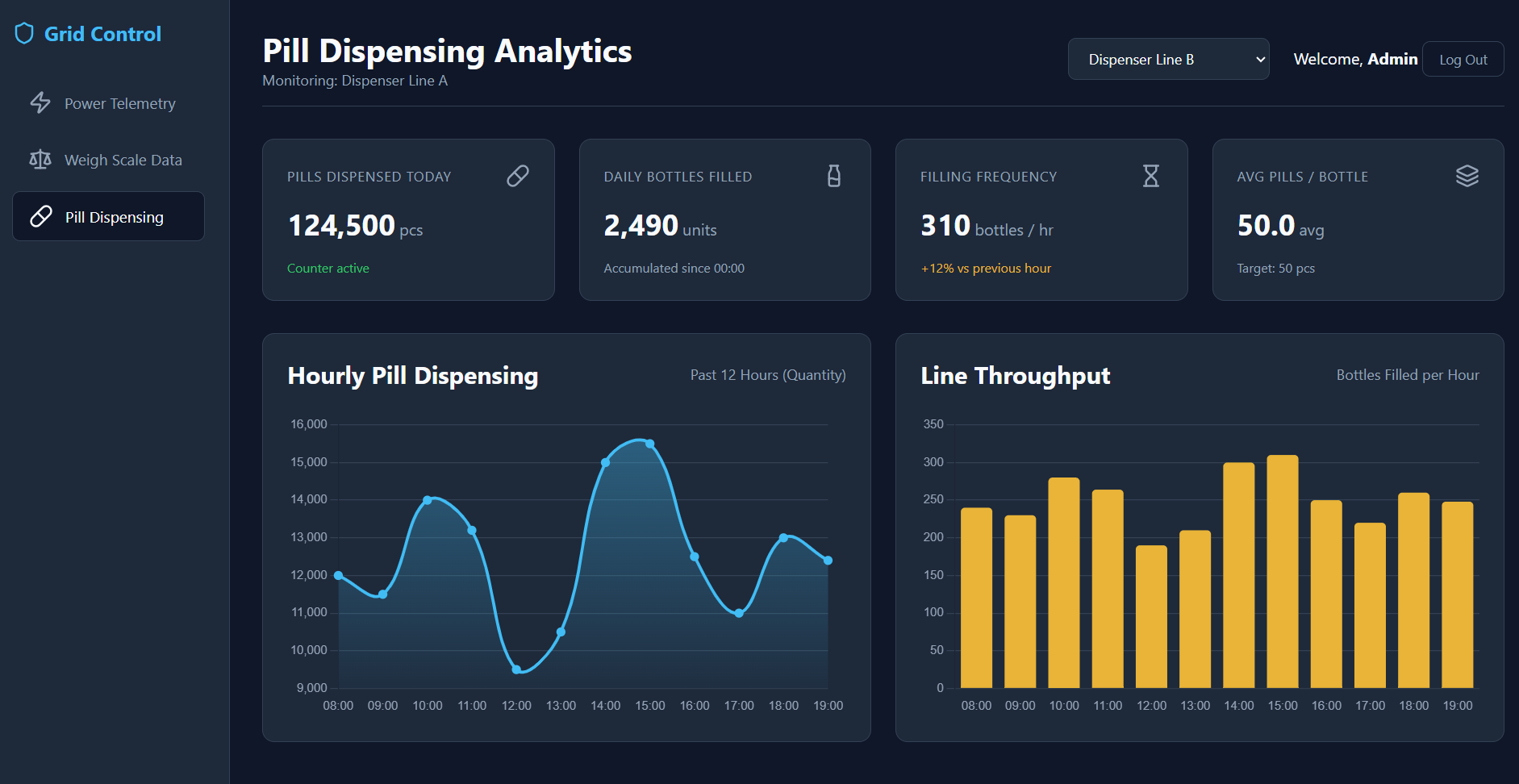
Task: Click the 124,500 pcs dispensed value
Action: pos(355,226)
